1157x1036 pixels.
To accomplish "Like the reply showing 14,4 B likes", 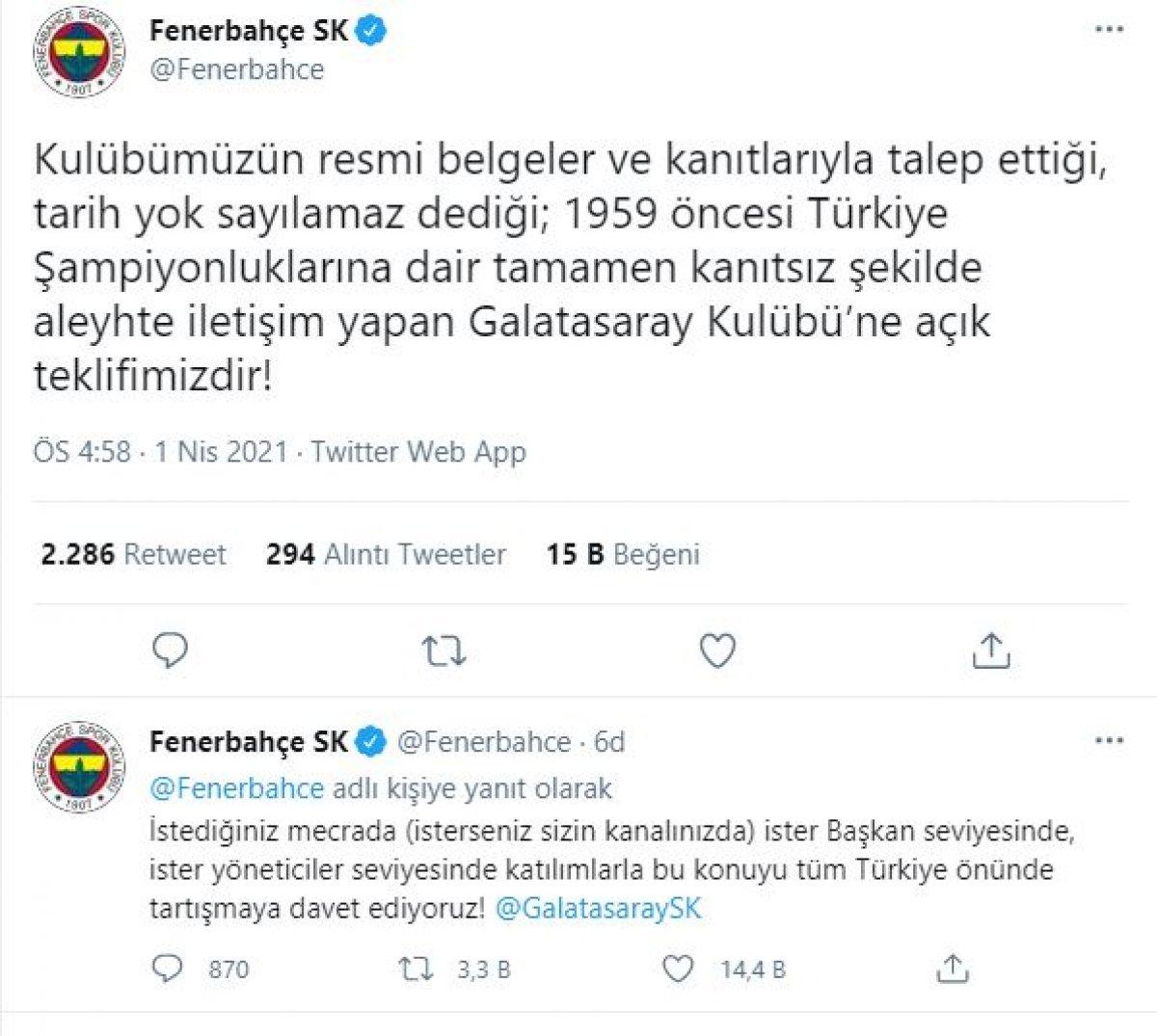I will point(681,970).
